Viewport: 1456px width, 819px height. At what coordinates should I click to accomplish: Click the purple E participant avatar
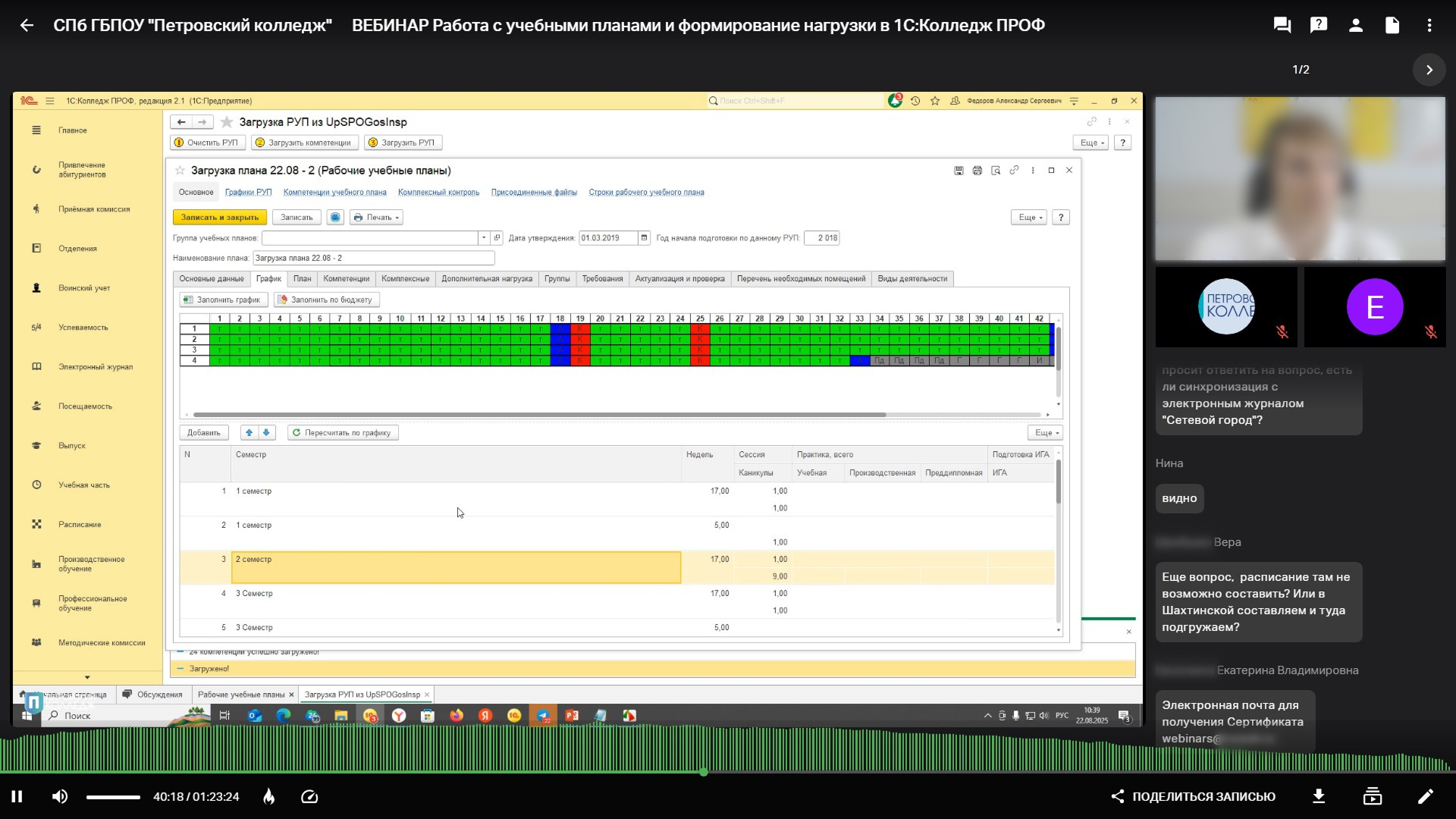pos(1374,307)
